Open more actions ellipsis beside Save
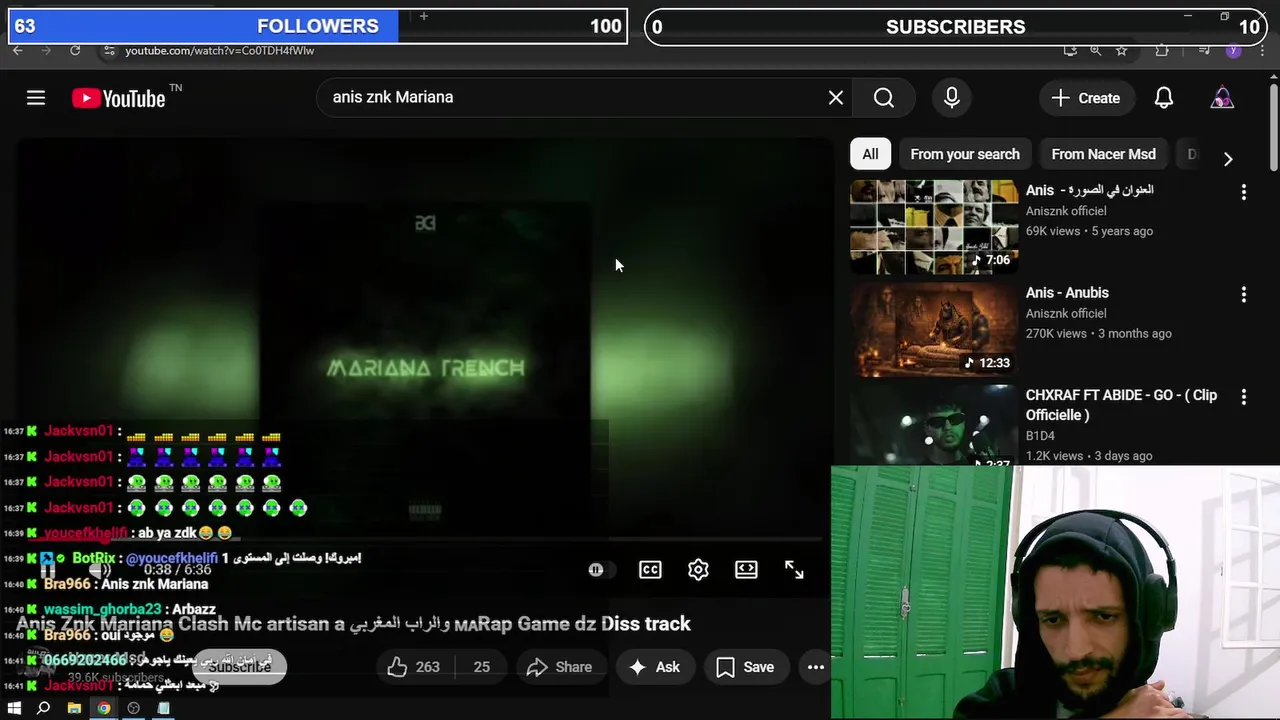Viewport: 1280px width, 720px height. [816, 667]
